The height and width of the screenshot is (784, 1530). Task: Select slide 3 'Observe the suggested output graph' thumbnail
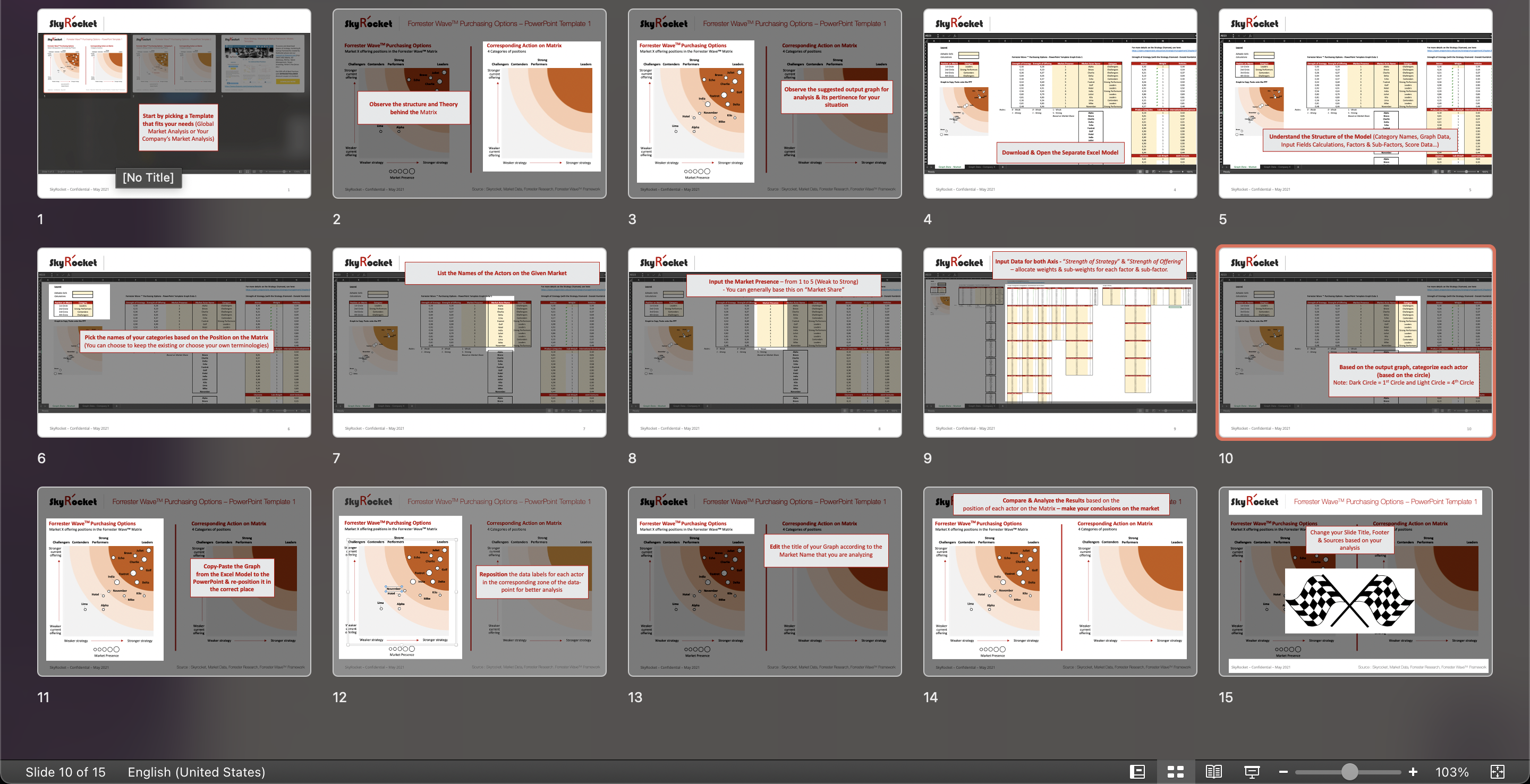click(764, 104)
